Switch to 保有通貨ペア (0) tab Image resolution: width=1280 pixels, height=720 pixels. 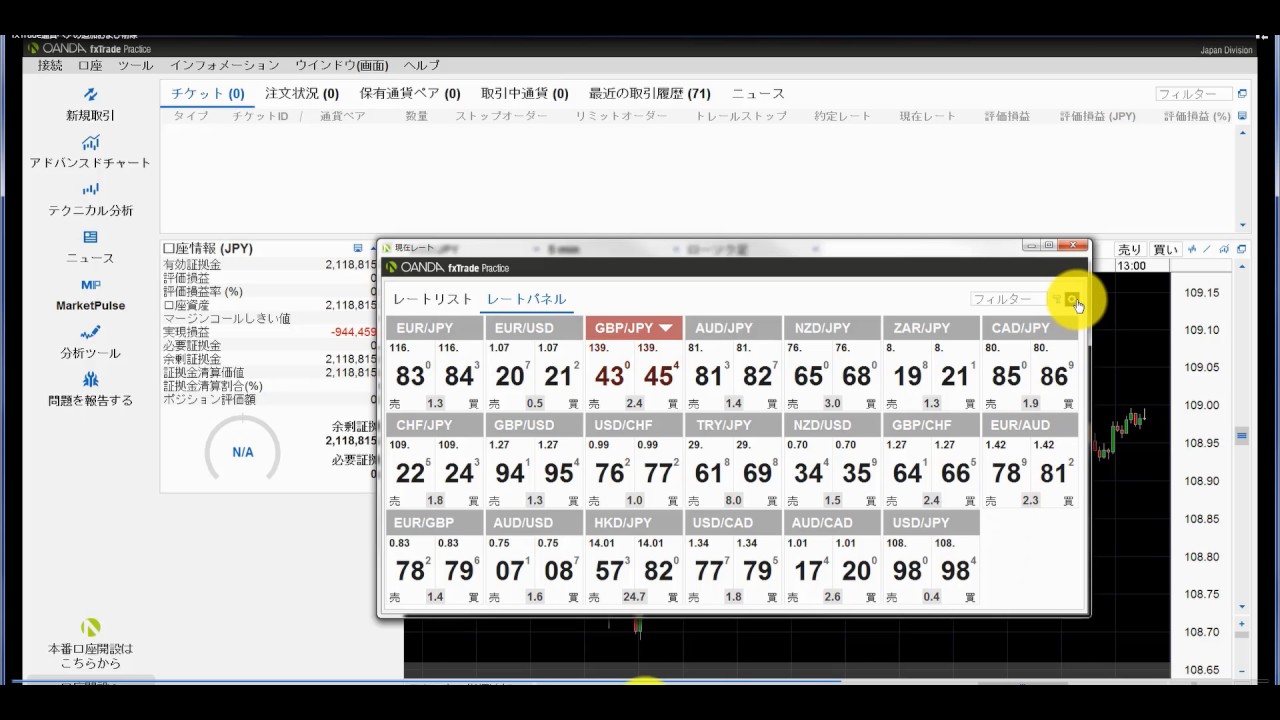[409, 93]
